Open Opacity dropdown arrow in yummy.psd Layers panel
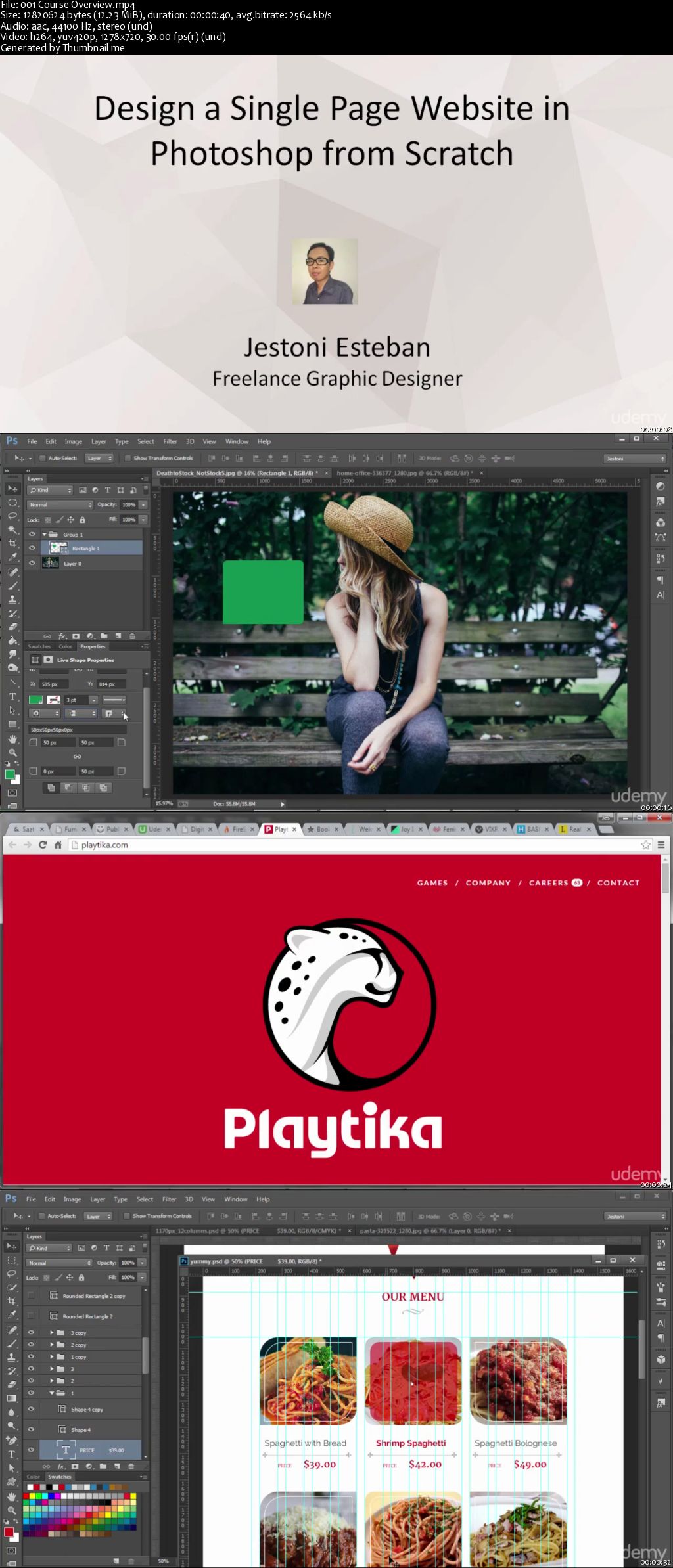The width and height of the screenshot is (673, 1568). [x=142, y=1263]
